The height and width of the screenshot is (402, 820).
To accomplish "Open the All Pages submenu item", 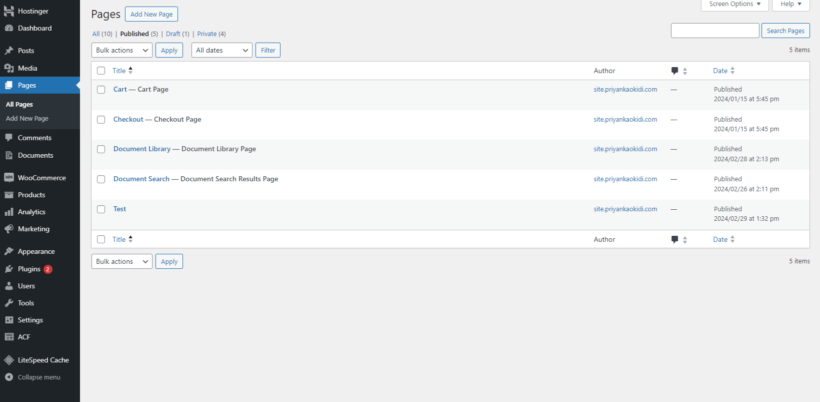I will pyautogui.click(x=19, y=105).
